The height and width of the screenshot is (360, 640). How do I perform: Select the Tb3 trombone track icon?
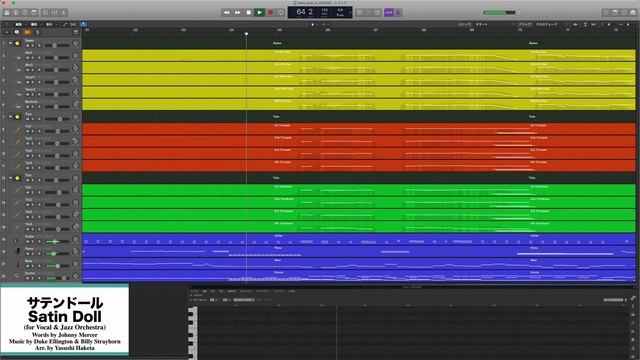pyautogui.click(x=18, y=215)
